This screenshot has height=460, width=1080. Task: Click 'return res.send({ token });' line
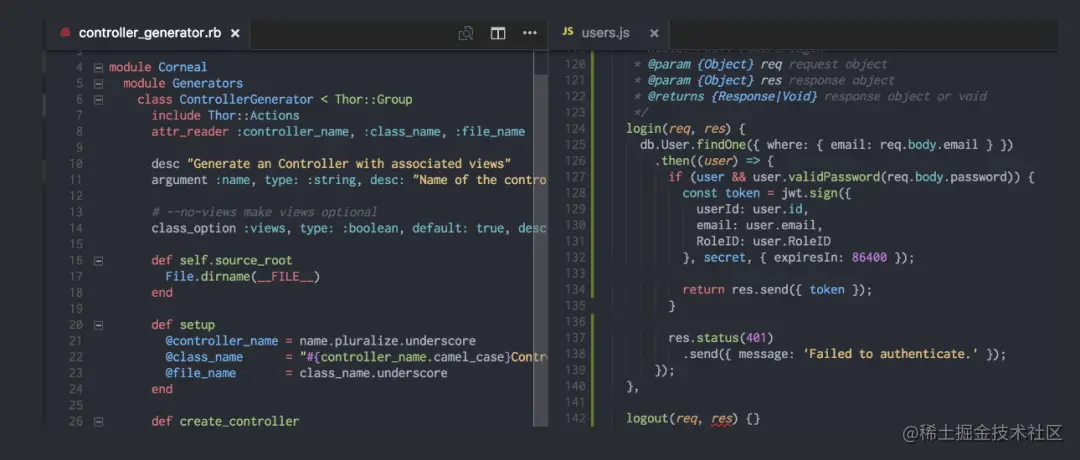pyautogui.click(x=778, y=290)
